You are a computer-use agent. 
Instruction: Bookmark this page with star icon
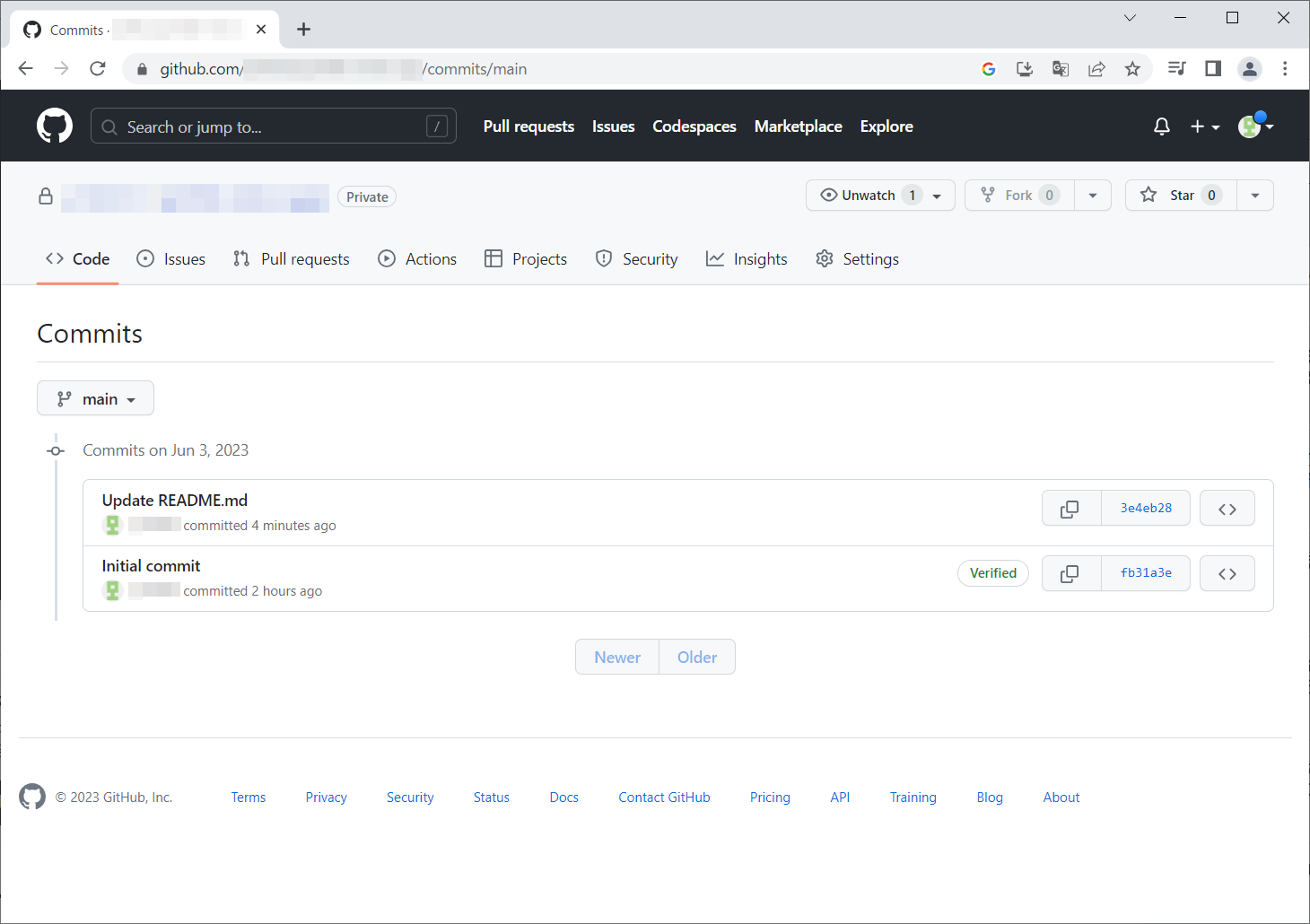click(x=1132, y=69)
